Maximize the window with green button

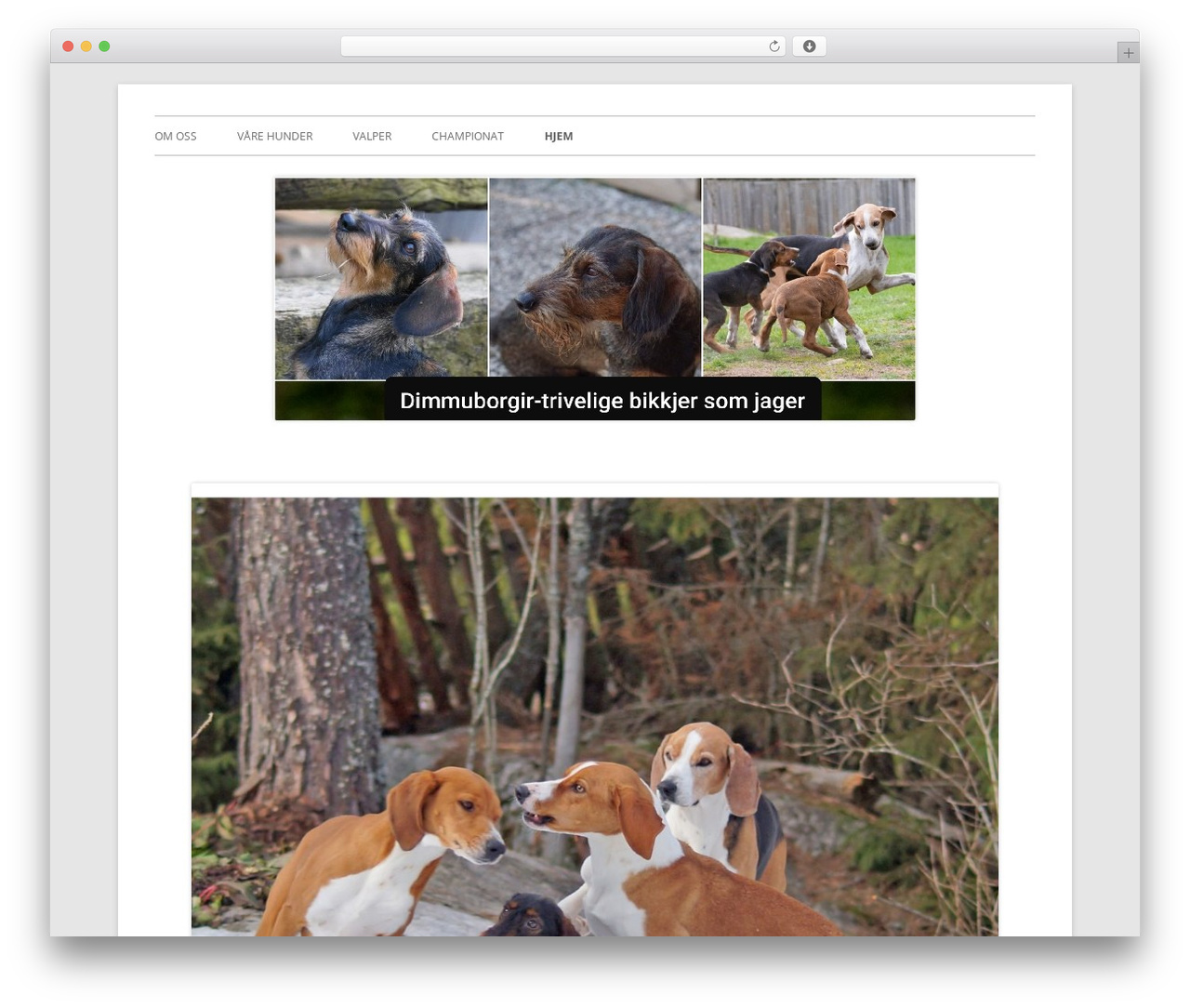pos(104,46)
